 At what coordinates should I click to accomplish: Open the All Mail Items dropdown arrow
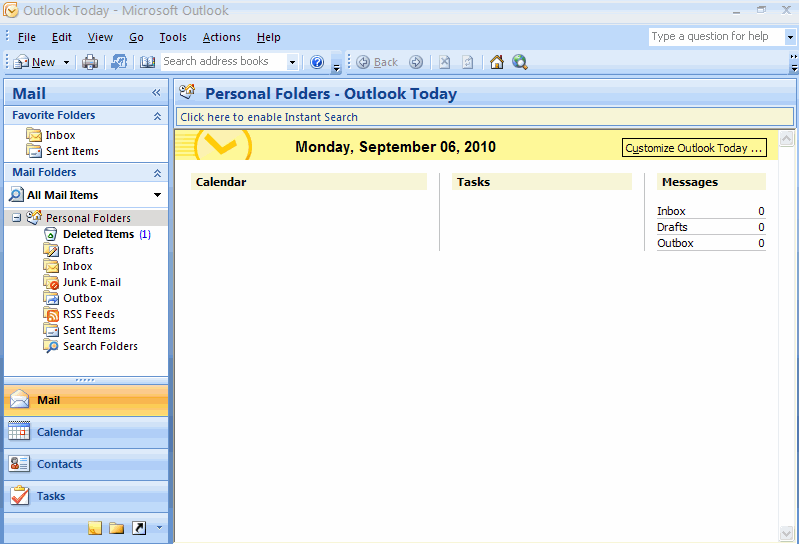point(157,195)
